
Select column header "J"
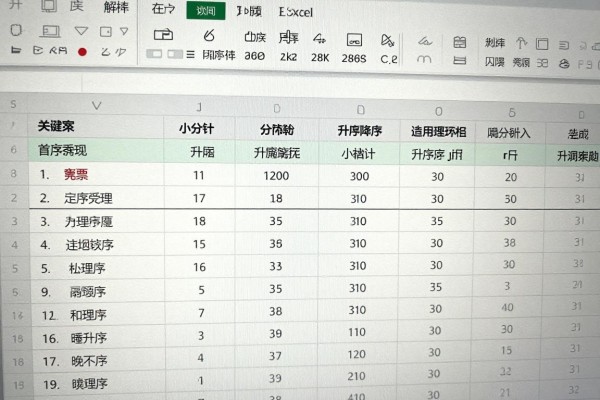tap(199, 107)
